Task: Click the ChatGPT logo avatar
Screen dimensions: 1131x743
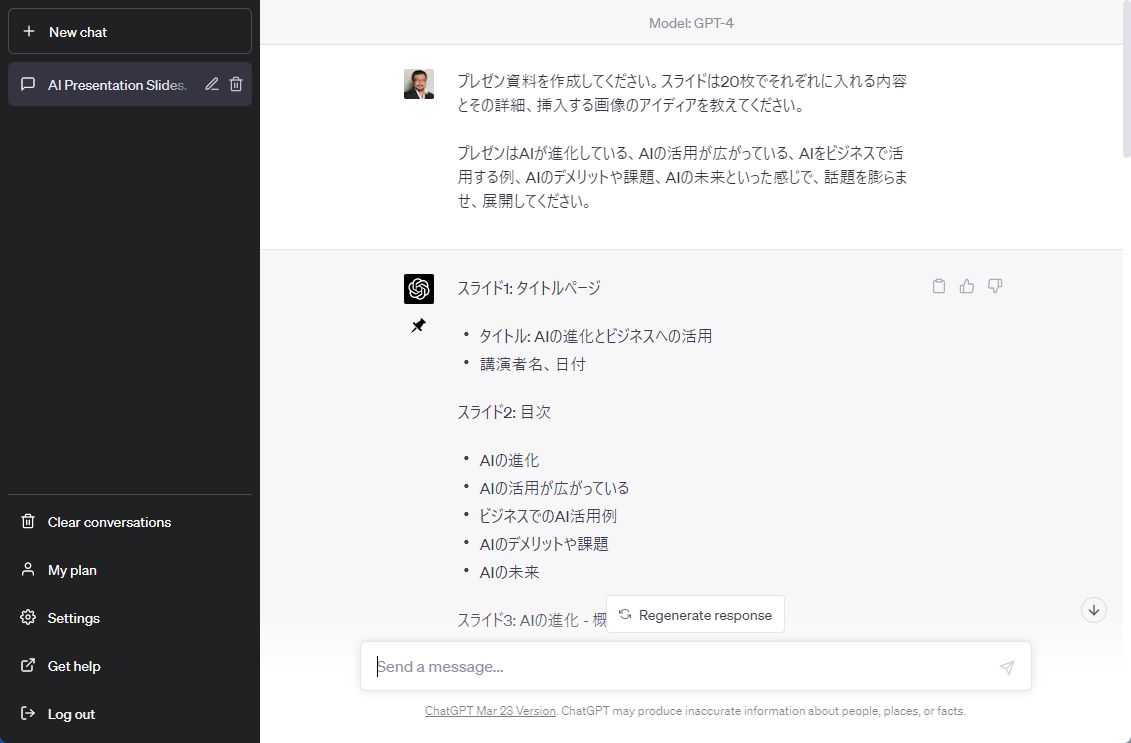Action: pyautogui.click(x=419, y=289)
